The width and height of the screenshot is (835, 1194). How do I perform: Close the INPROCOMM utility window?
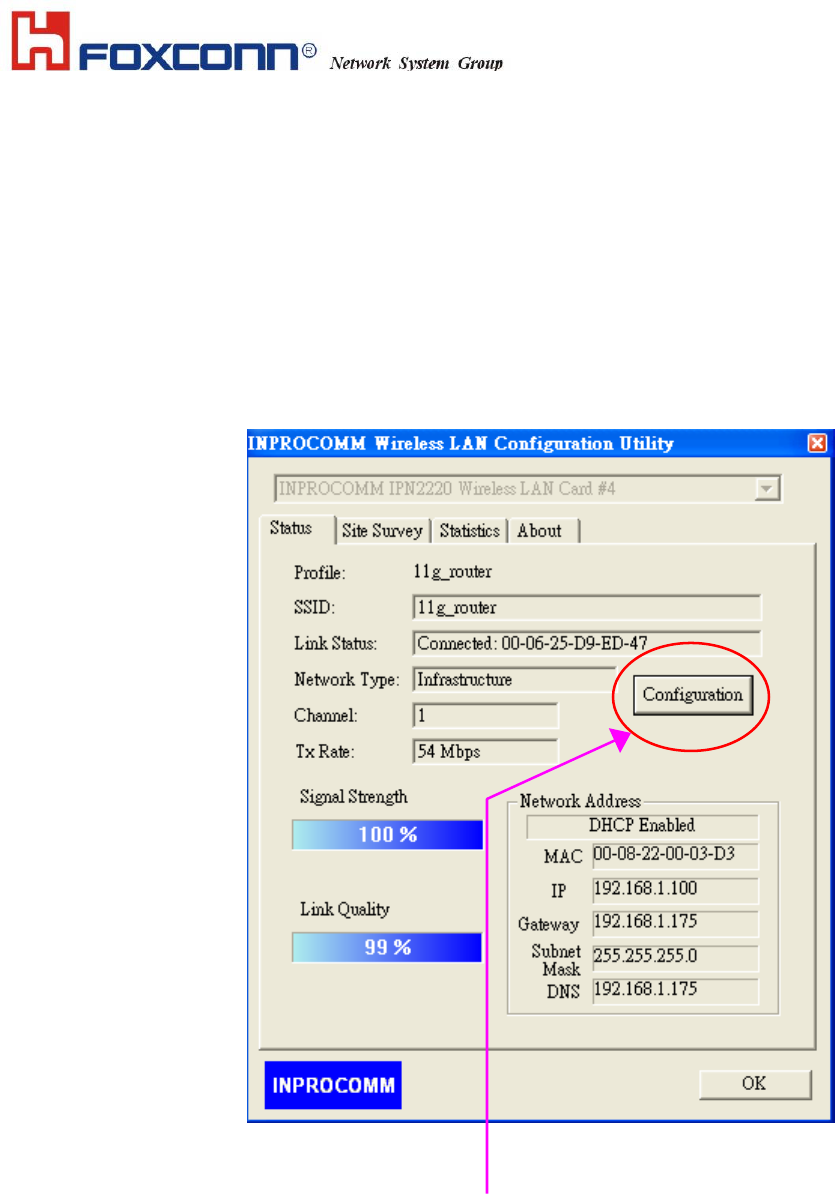click(817, 443)
